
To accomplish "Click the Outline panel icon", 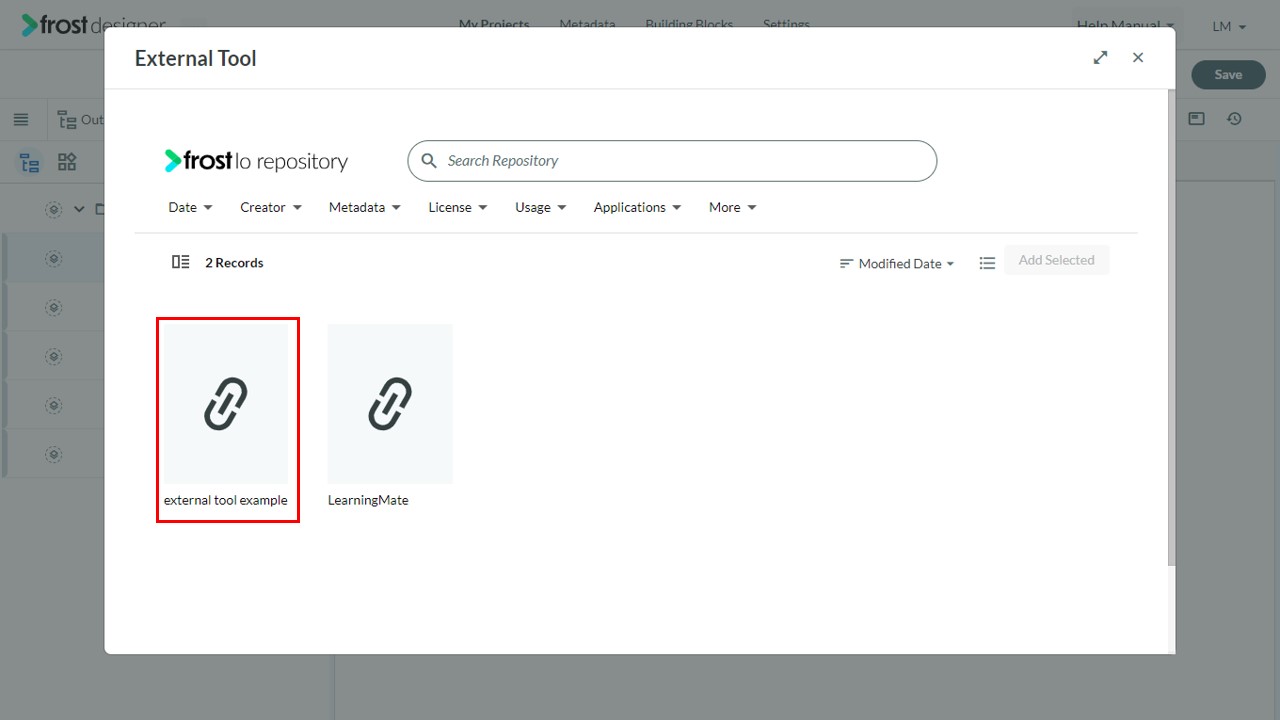I will 68,120.
